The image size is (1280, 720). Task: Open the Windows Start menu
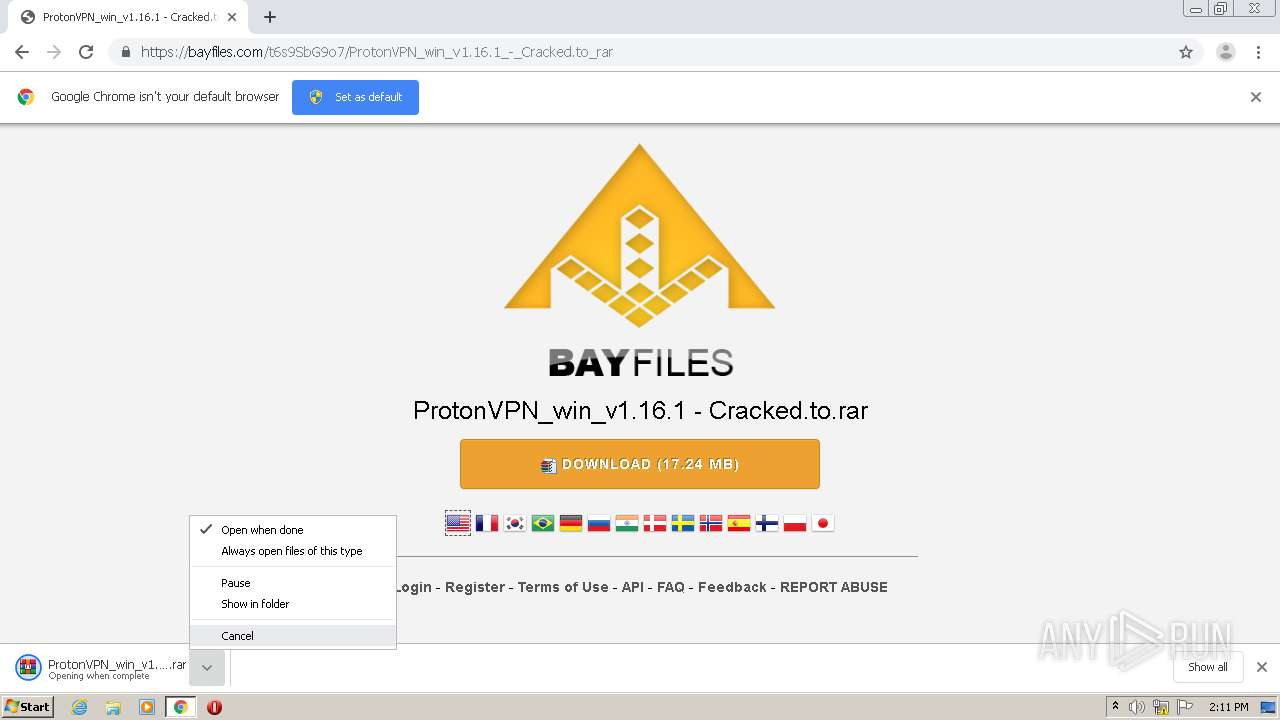(28, 707)
